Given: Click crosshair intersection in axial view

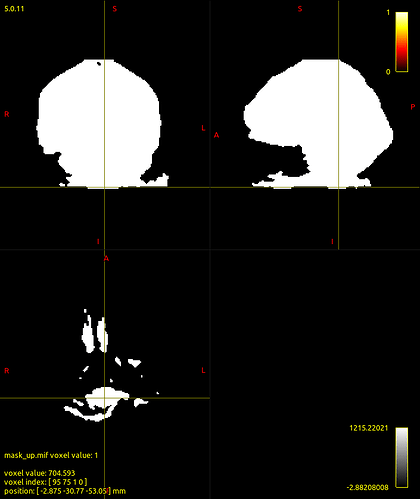Looking at the screenshot, I should 104,398.
